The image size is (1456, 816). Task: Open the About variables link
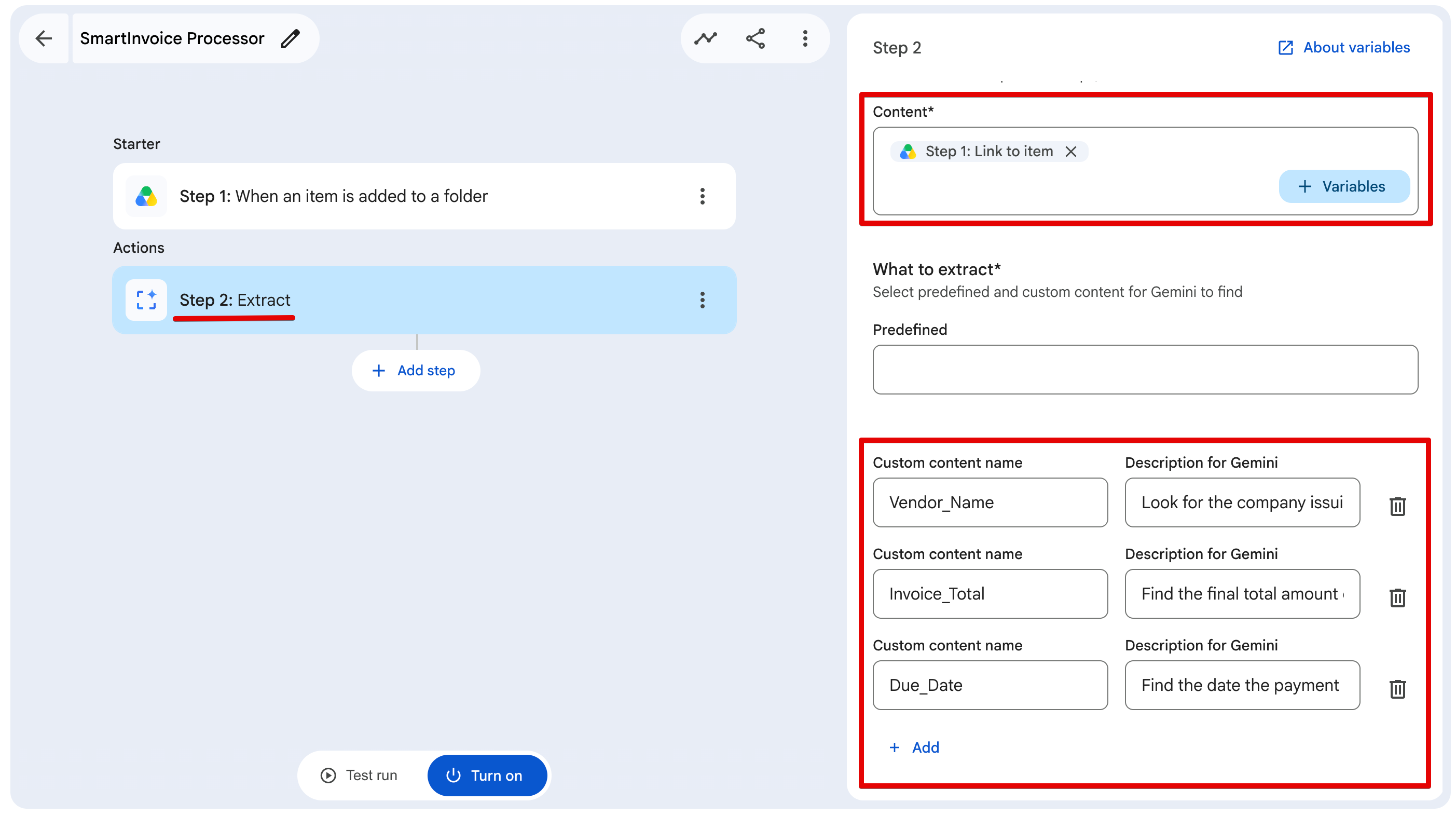click(x=1344, y=48)
